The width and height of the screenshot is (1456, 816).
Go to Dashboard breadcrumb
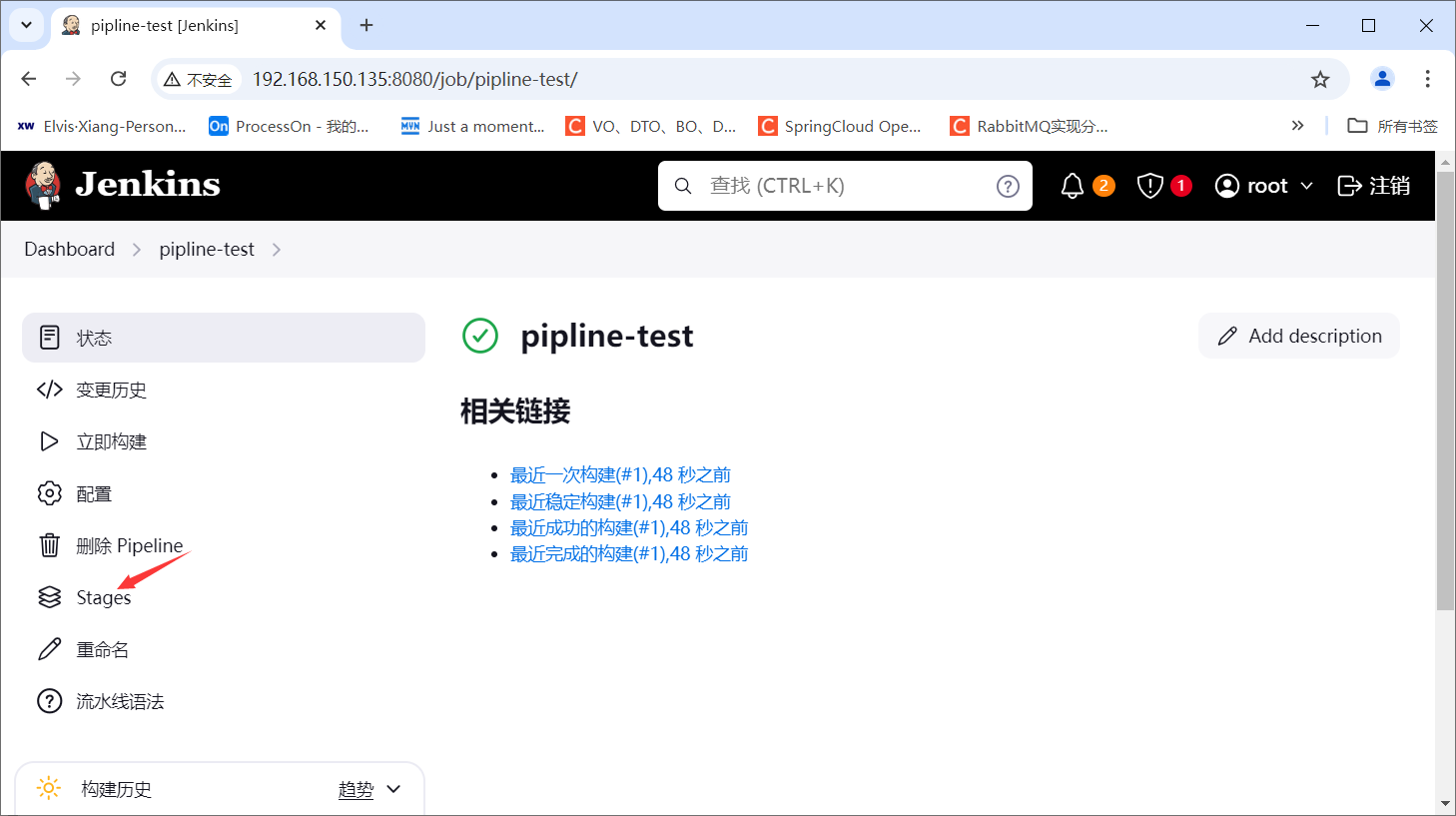point(70,249)
